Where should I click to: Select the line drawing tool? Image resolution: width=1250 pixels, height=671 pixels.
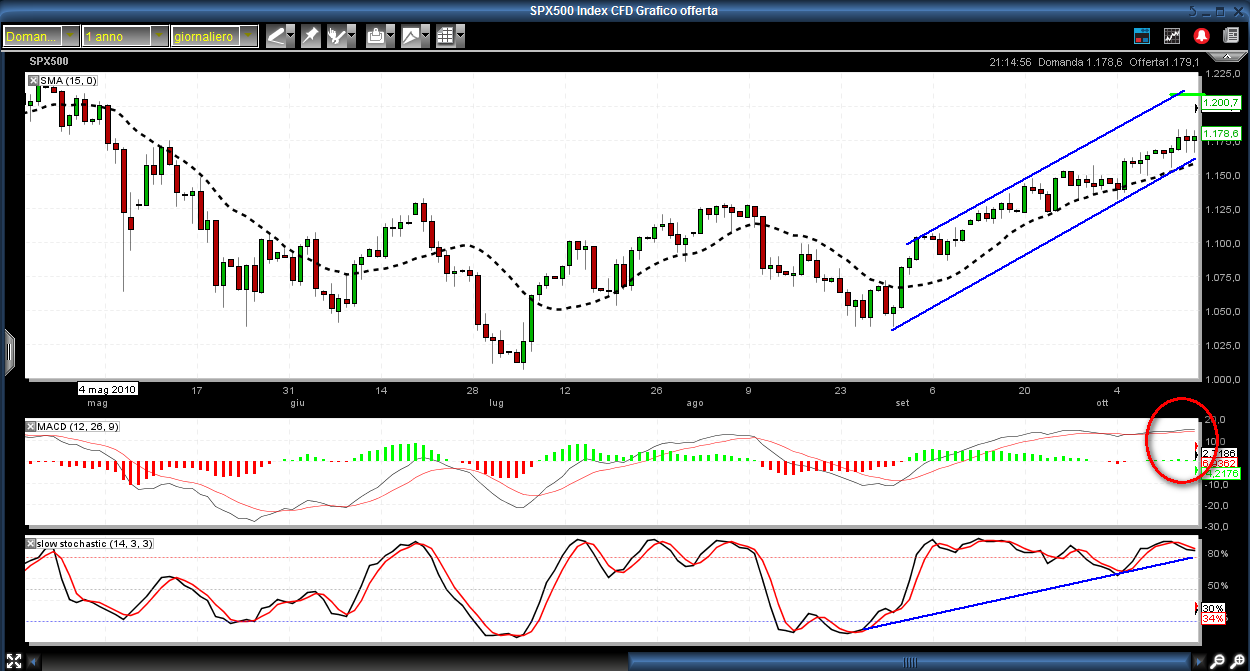coord(276,36)
